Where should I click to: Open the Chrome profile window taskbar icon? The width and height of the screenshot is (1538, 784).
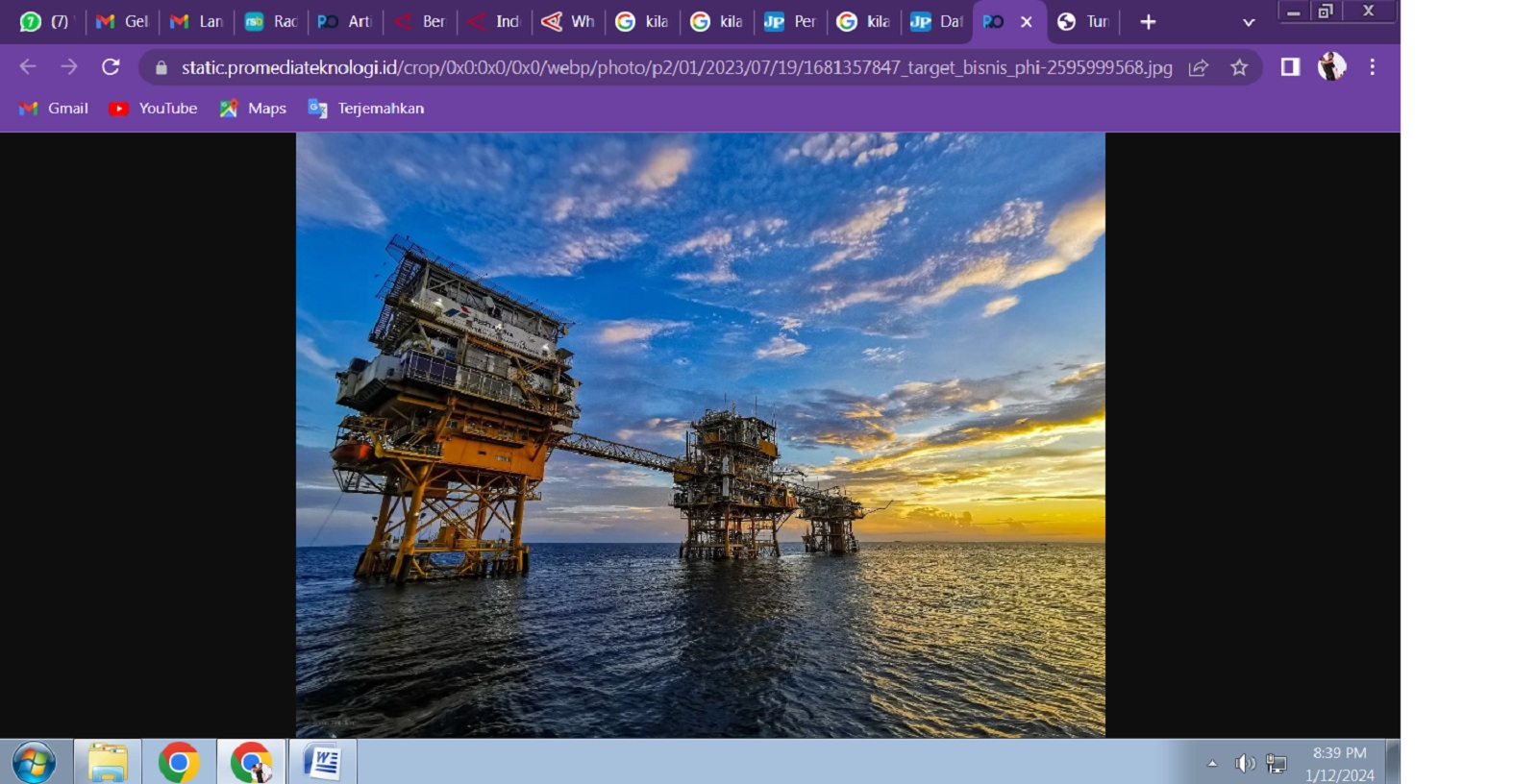(251, 763)
